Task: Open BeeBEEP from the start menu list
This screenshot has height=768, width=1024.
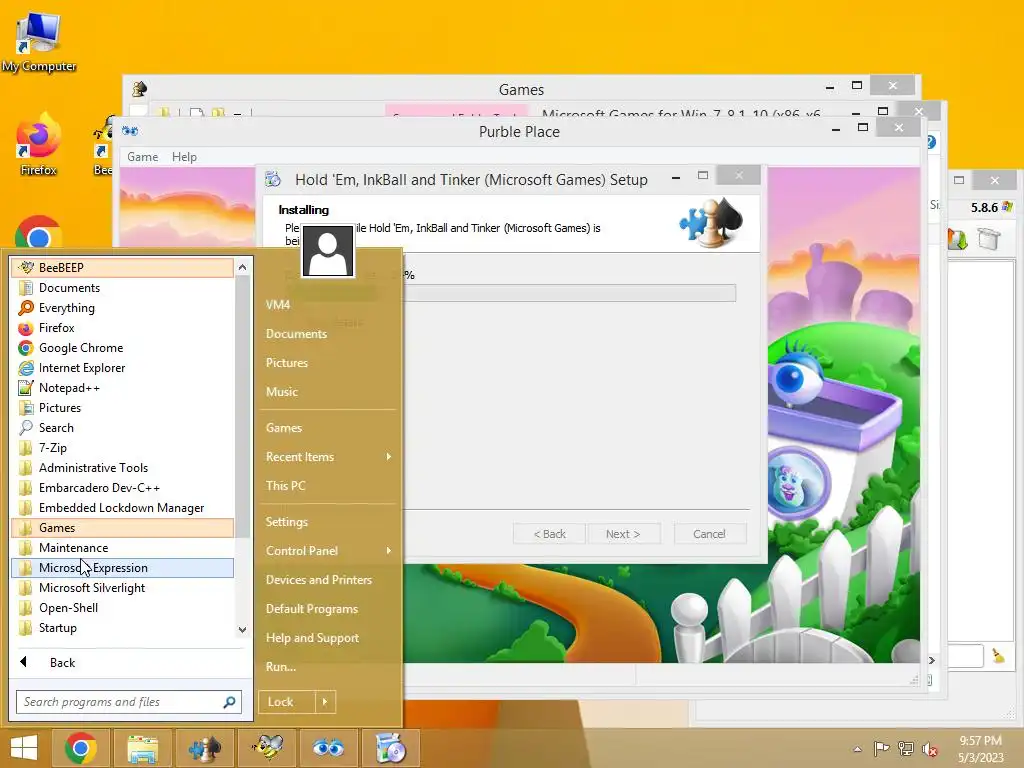Action: (x=122, y=268)
